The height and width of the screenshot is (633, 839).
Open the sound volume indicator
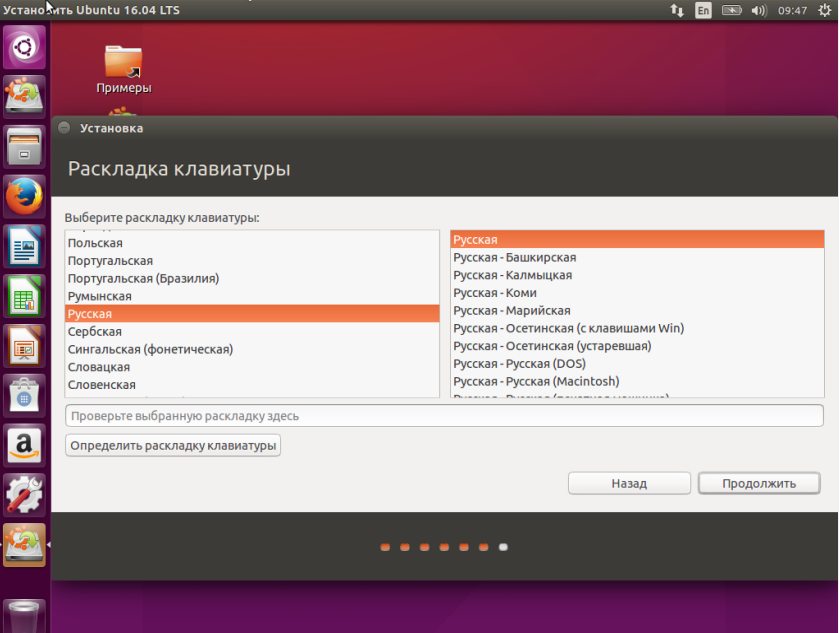coord(759,10)
